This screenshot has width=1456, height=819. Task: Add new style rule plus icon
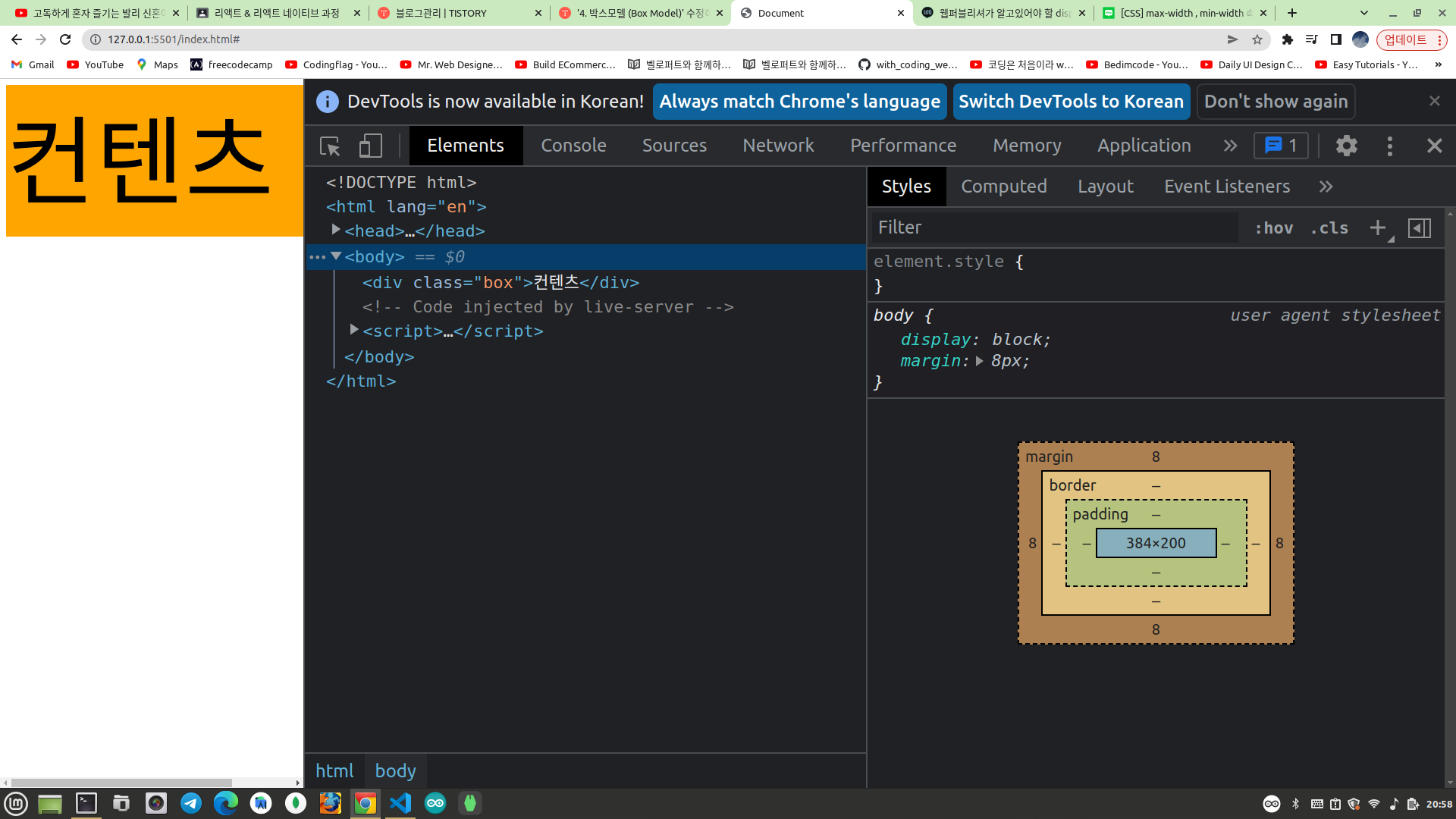(x=1378, y=227)
